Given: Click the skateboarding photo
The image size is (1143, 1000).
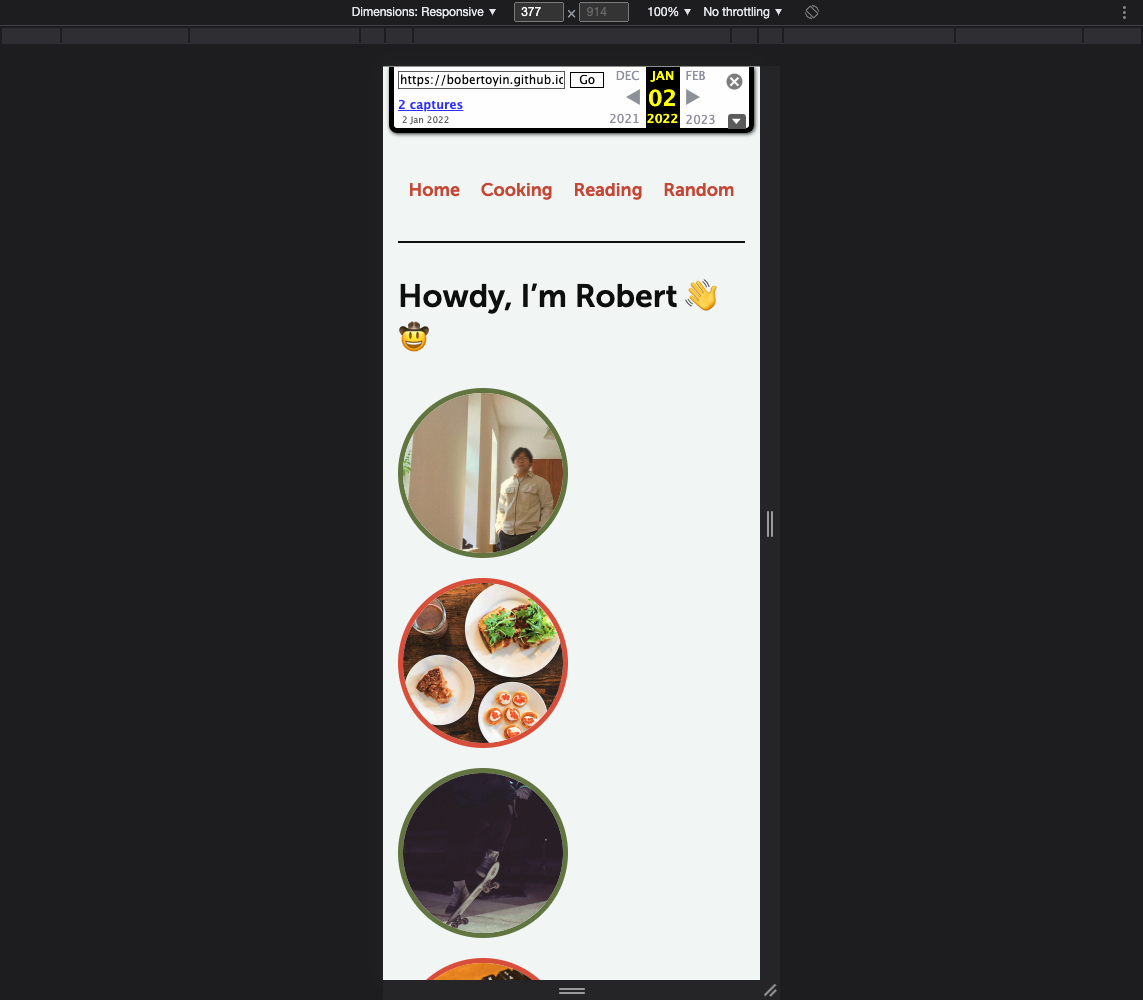Looking at the screenshot, I should click(x=483, y=853).
